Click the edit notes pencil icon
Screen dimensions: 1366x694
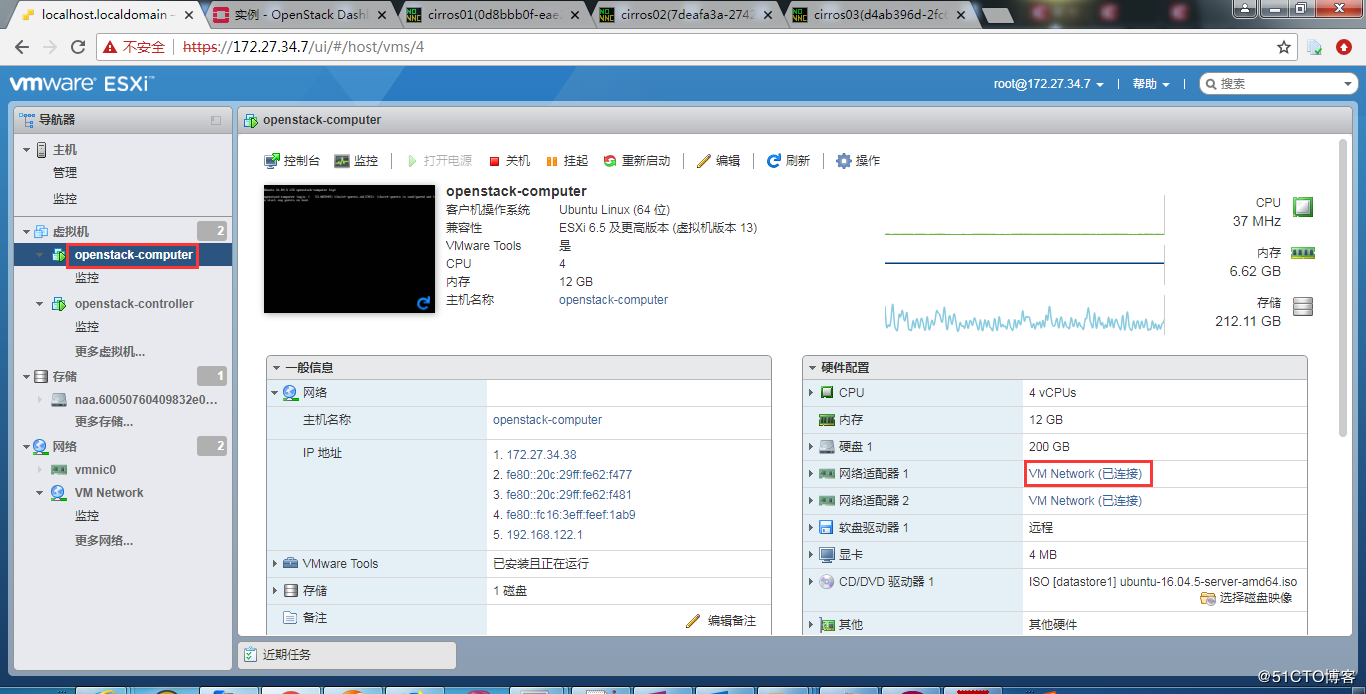[x=694, y=621]
